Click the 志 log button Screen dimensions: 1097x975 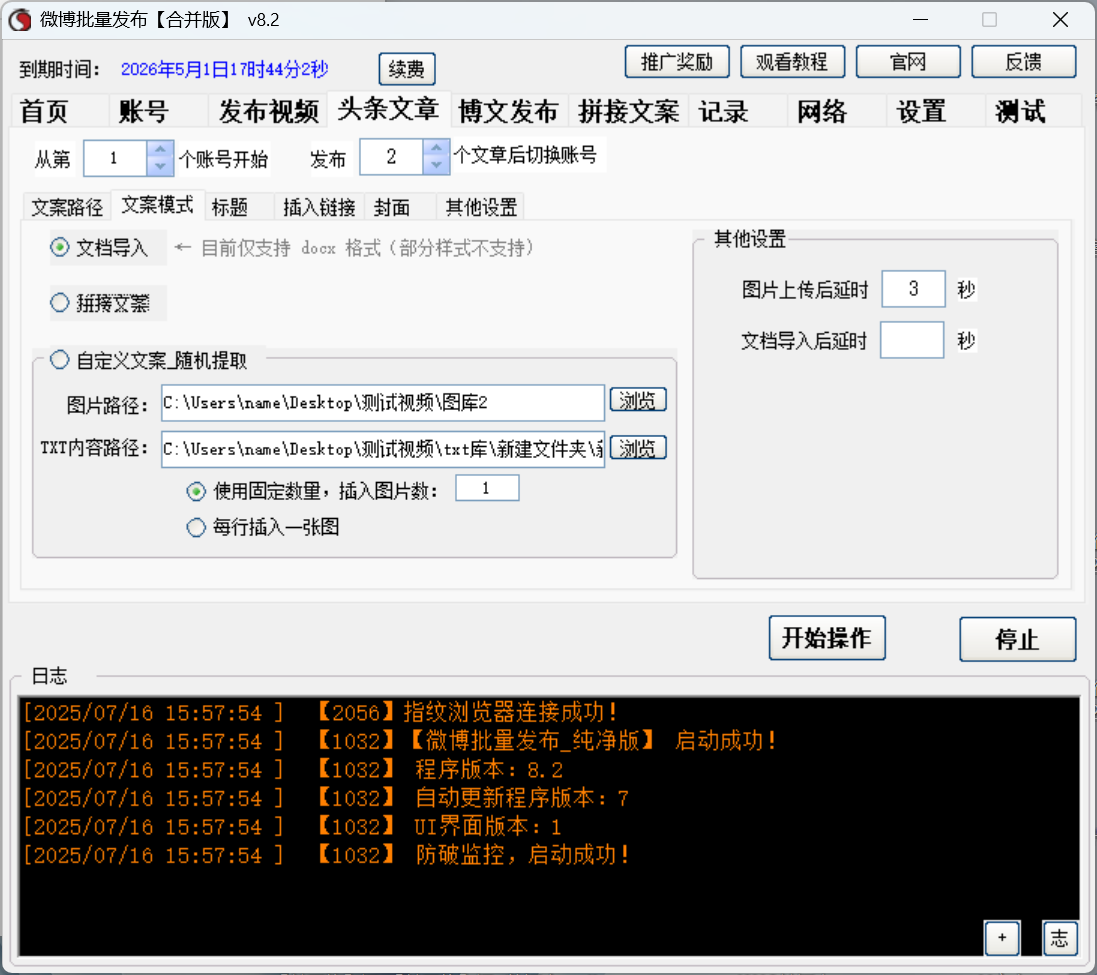coord(1059,938)
